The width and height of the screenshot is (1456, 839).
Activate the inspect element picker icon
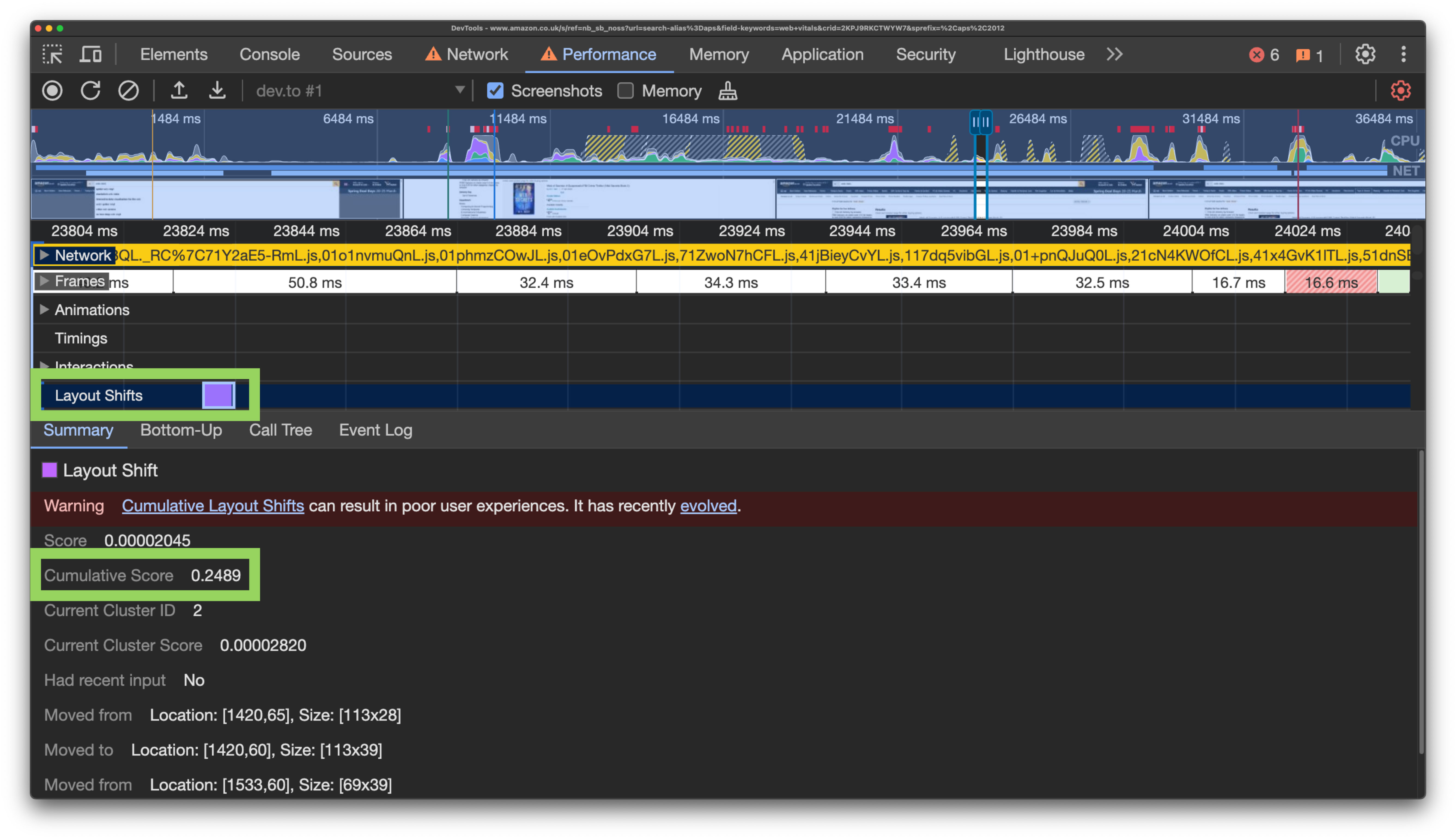point(52,54)
